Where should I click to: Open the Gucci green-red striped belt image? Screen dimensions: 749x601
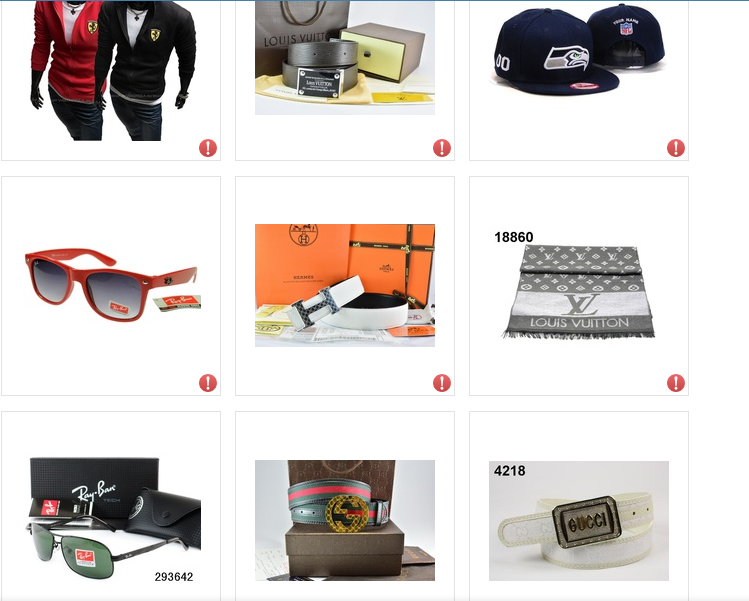pos(345,520)
